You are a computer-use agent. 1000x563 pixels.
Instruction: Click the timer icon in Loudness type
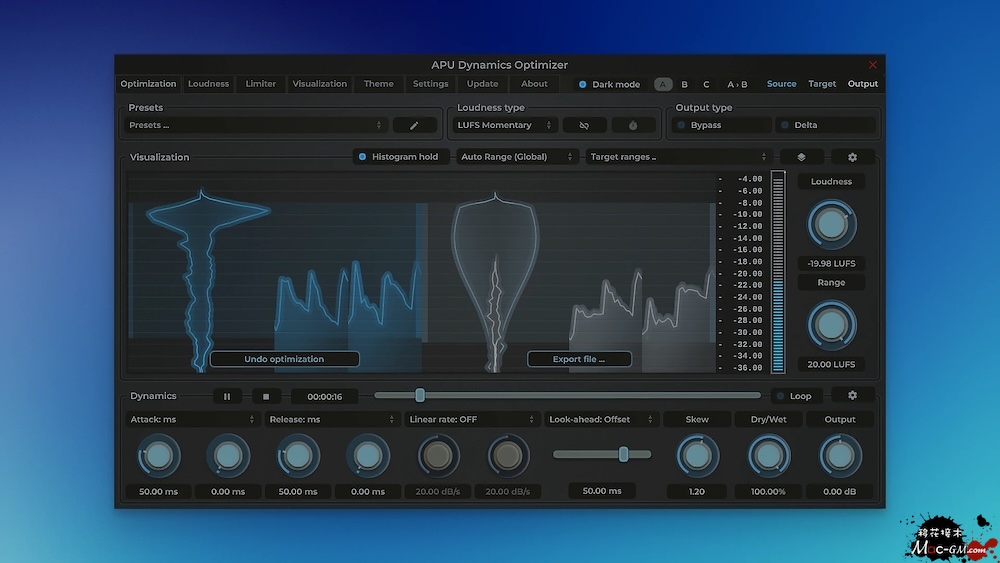(x=633, y=126)
